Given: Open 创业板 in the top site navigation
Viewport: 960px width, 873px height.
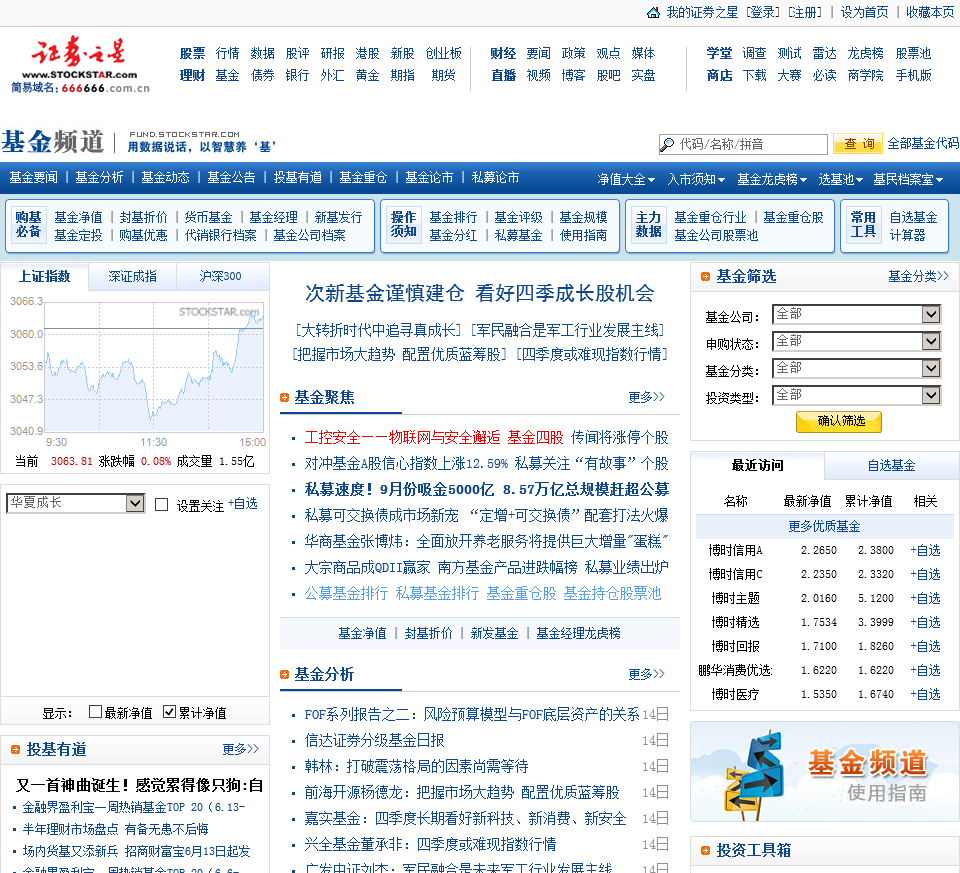Looking at the screenshot, I should click(444, 53).
